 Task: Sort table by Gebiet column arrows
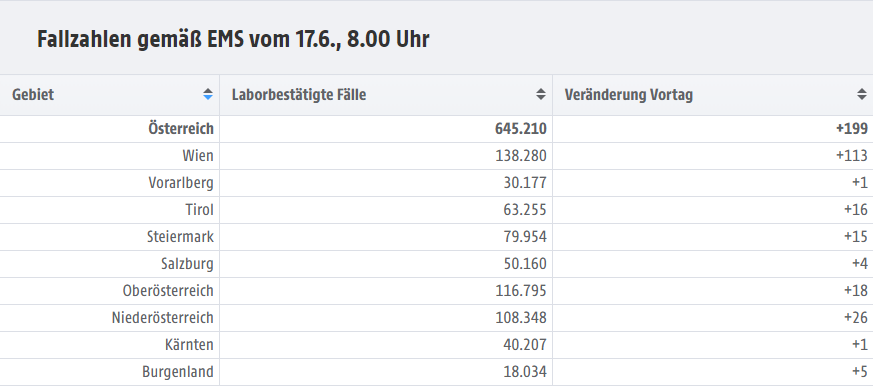pos(208,95)
